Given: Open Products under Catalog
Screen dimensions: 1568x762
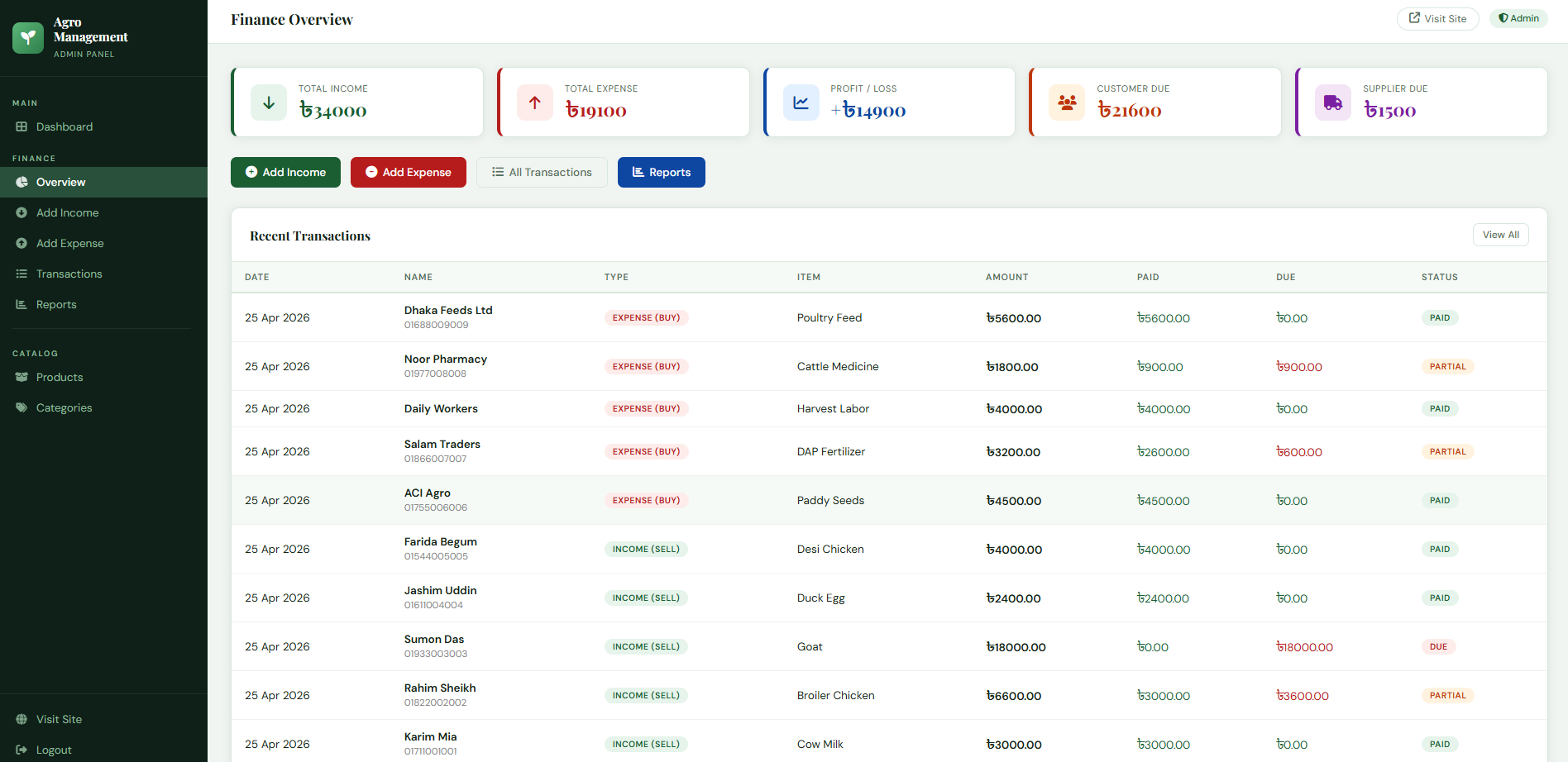Looking at the screenshot, I should pyautogui.click(x=103, y=377).
